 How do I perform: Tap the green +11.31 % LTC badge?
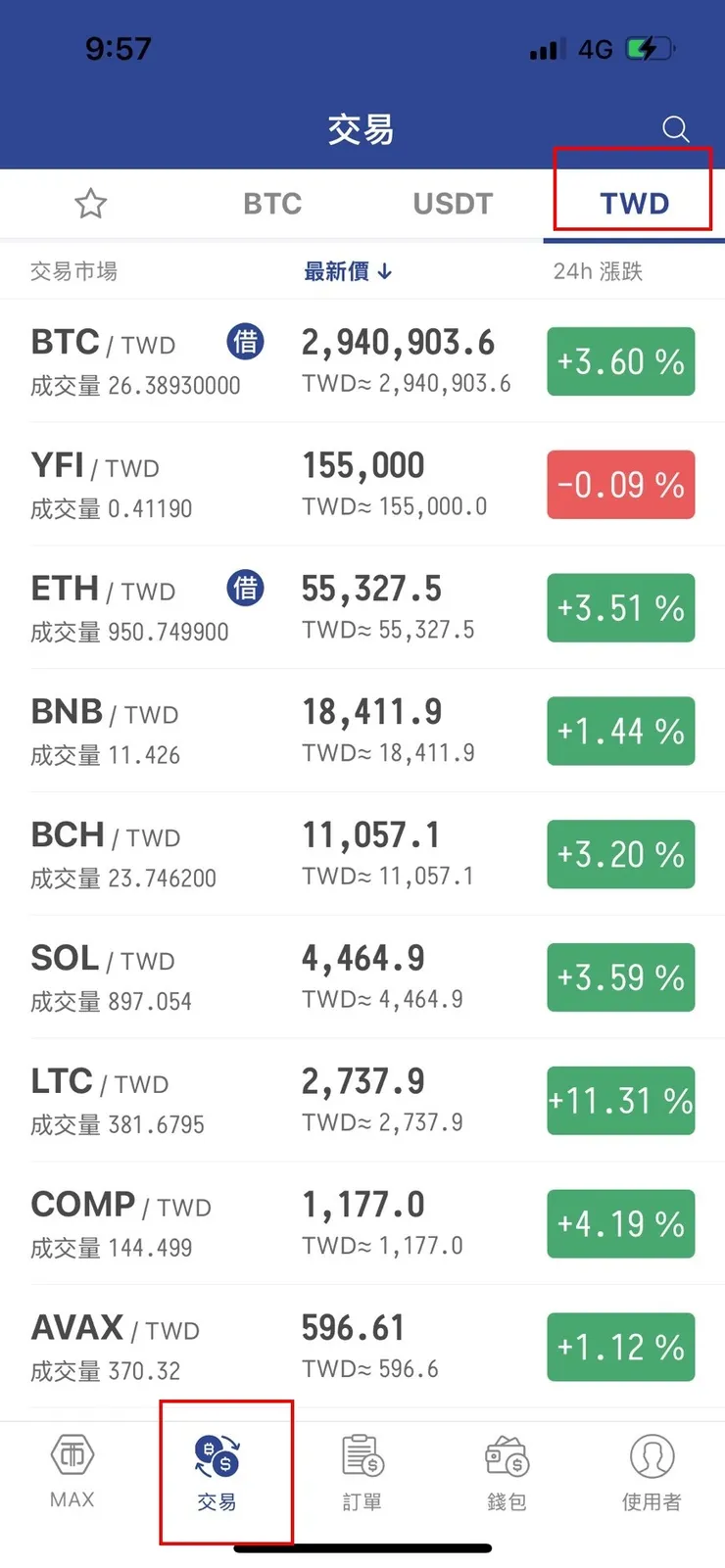(620, 1101)
